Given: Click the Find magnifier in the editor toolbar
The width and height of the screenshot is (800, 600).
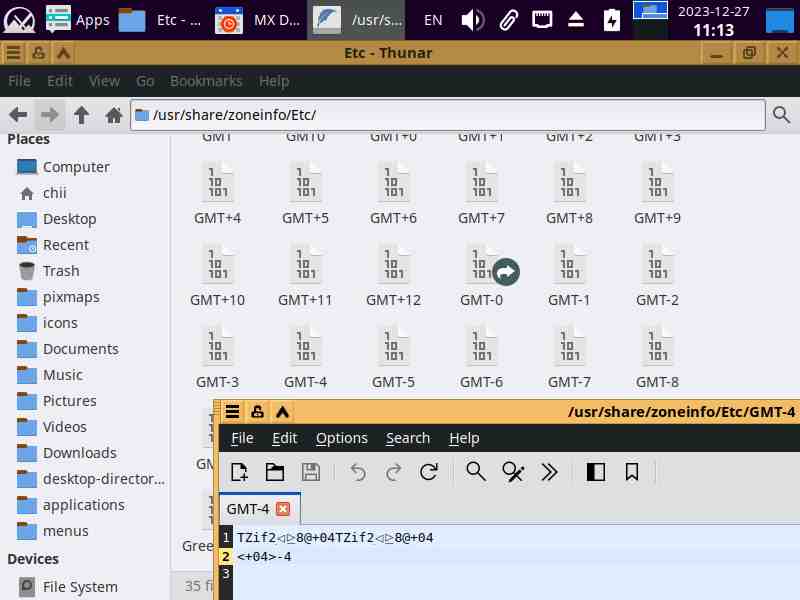Looking at the screenshot, I should [476, 472].
